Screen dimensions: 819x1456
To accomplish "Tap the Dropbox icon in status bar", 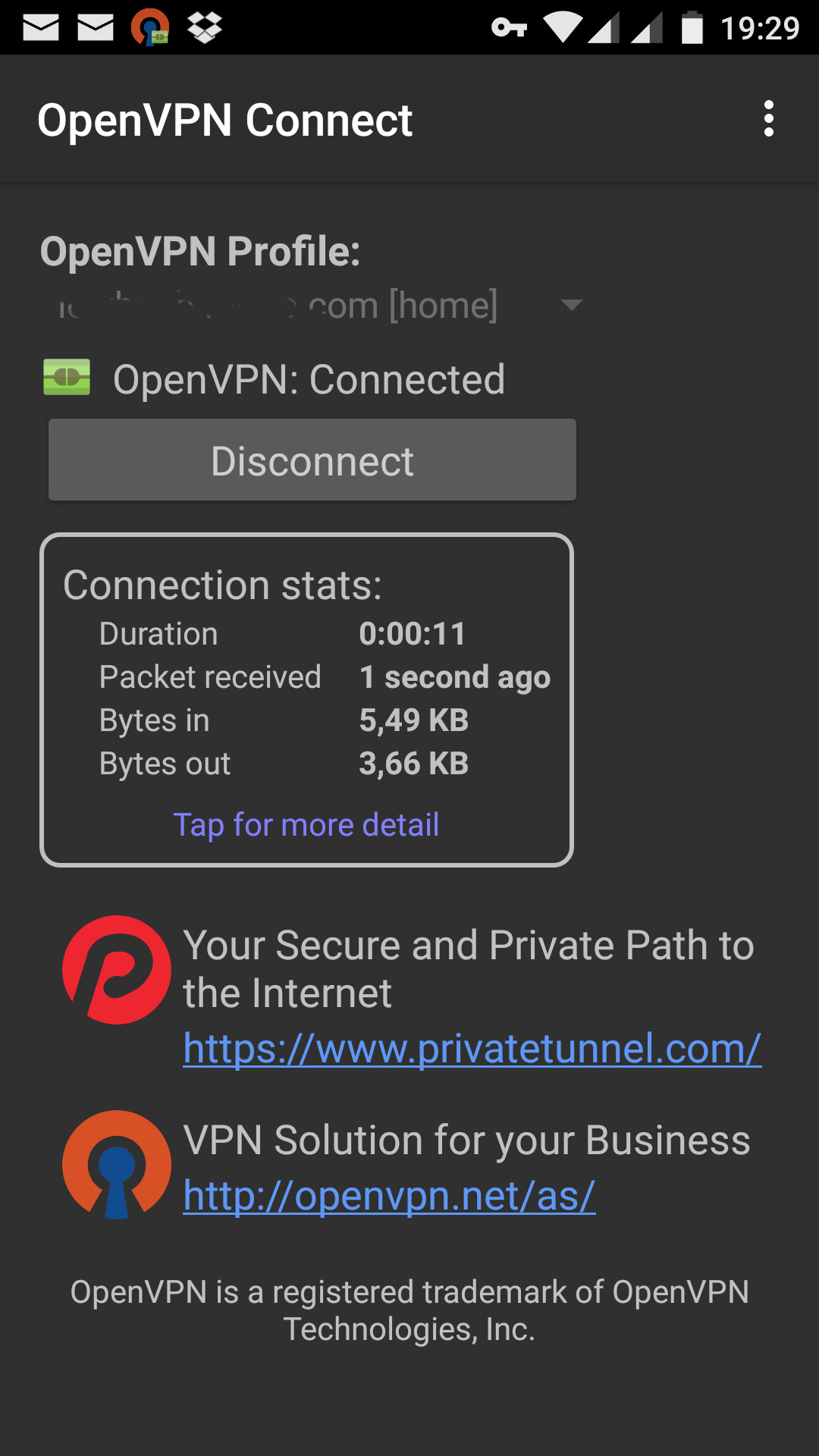I will [204, 28].
